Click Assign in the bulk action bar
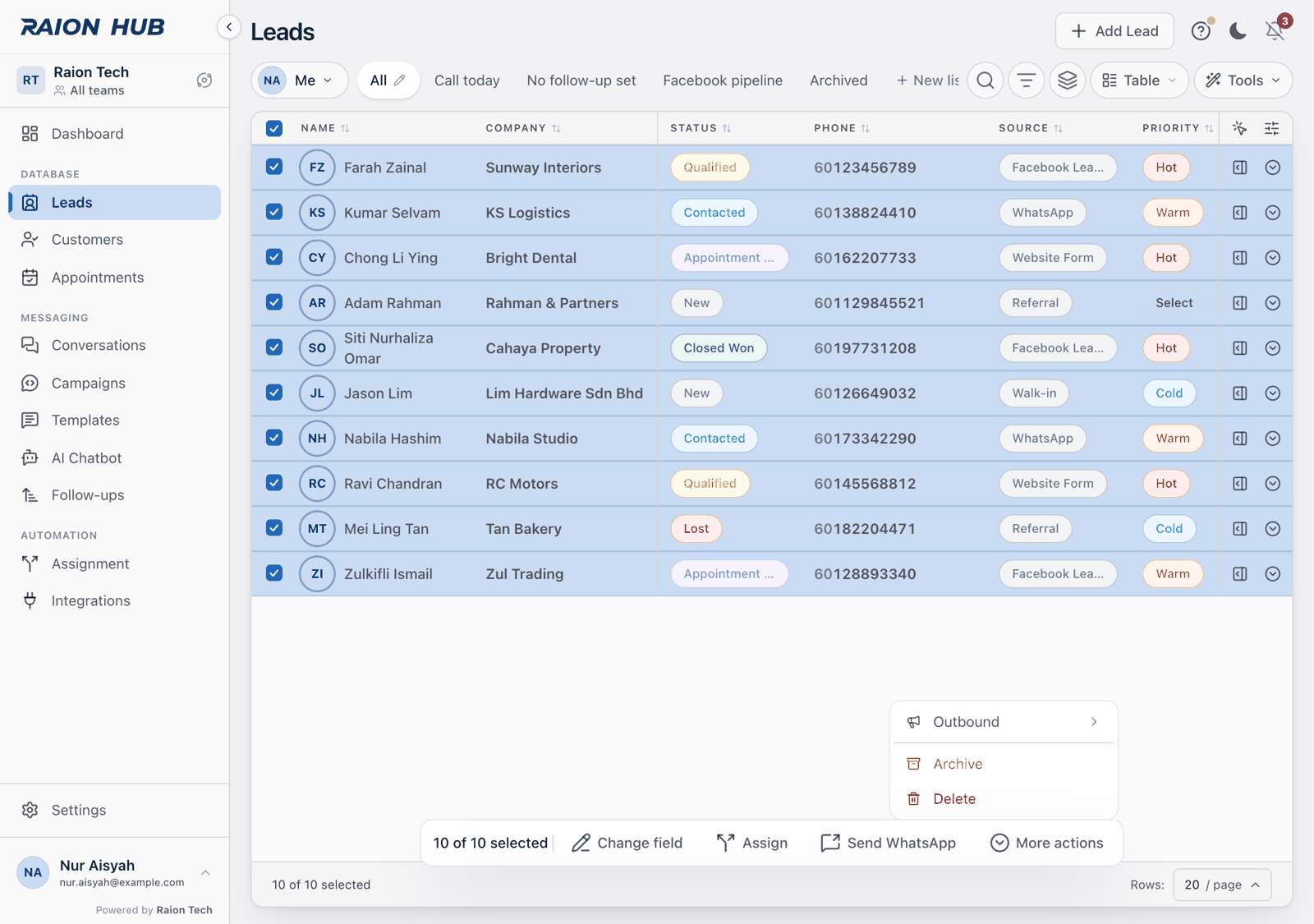 point(751,843)
